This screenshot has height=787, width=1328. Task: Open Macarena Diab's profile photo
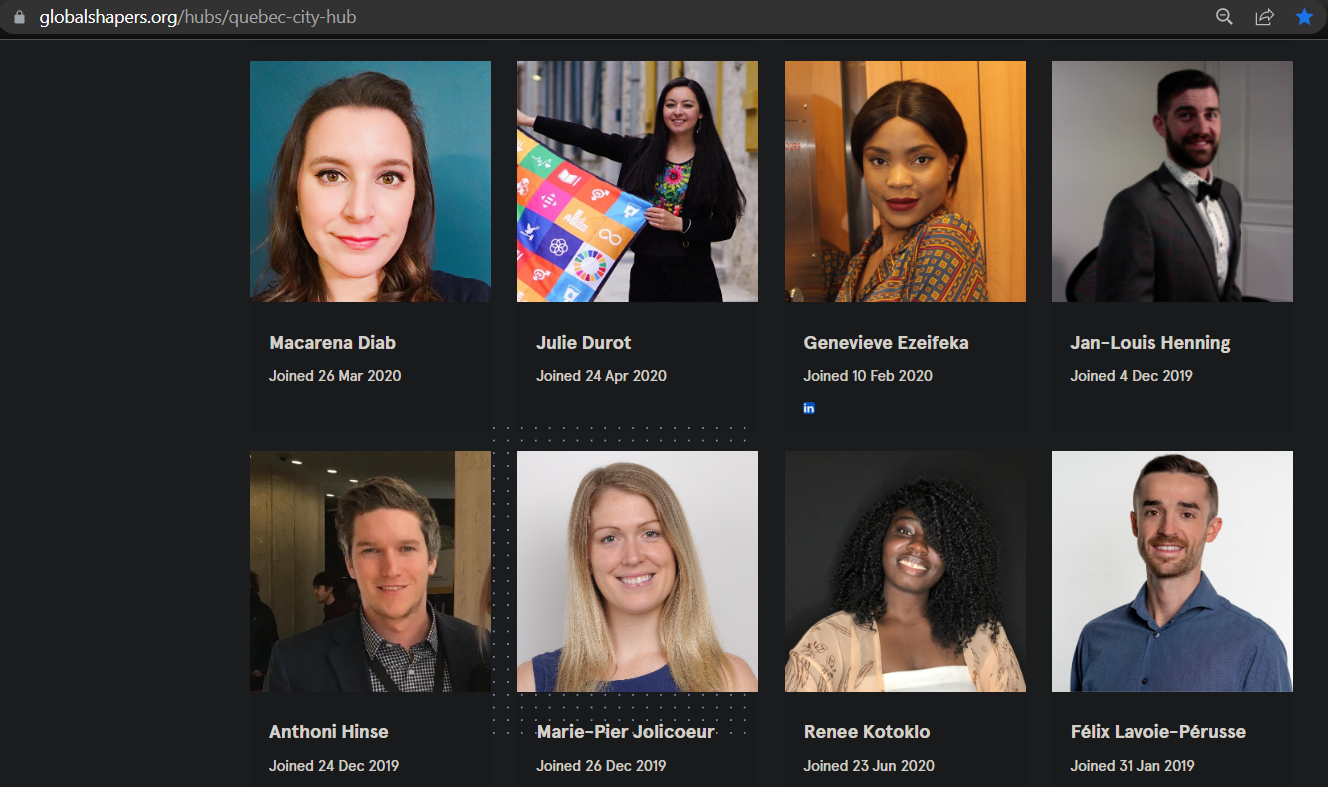370,181
